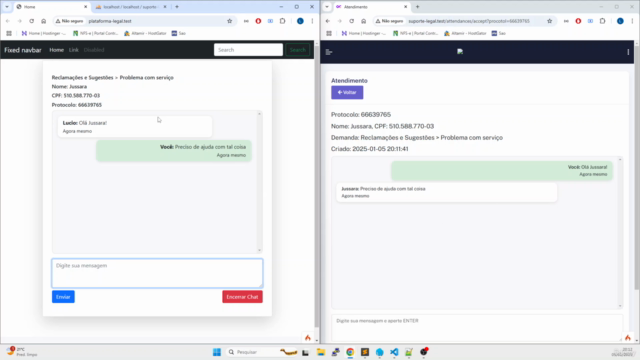Focus the Digite sua mensagem textarea
The width and height of the screenshot is (640, 360).
[x=157, y=273]
